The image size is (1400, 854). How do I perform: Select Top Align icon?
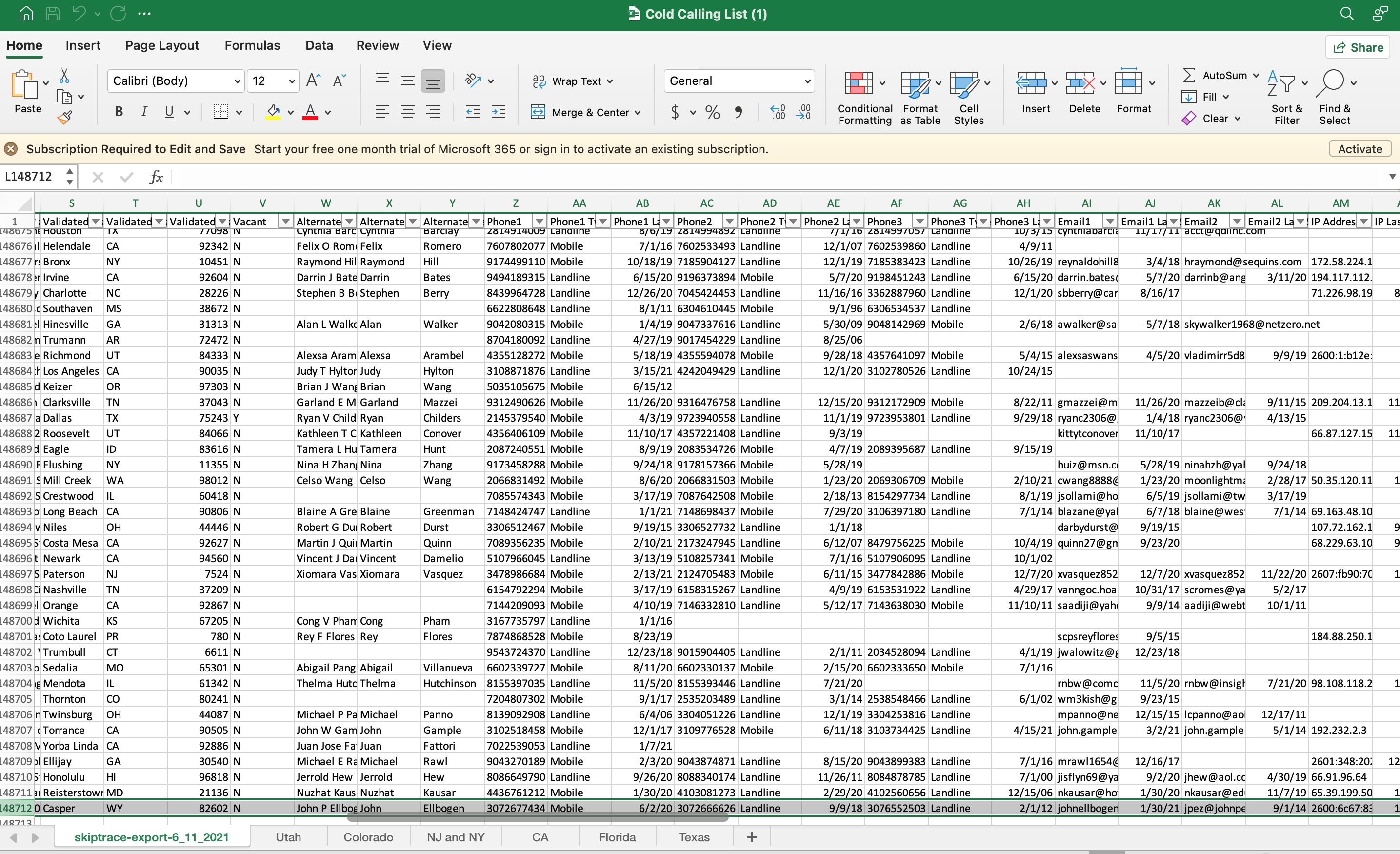(382, 80)
